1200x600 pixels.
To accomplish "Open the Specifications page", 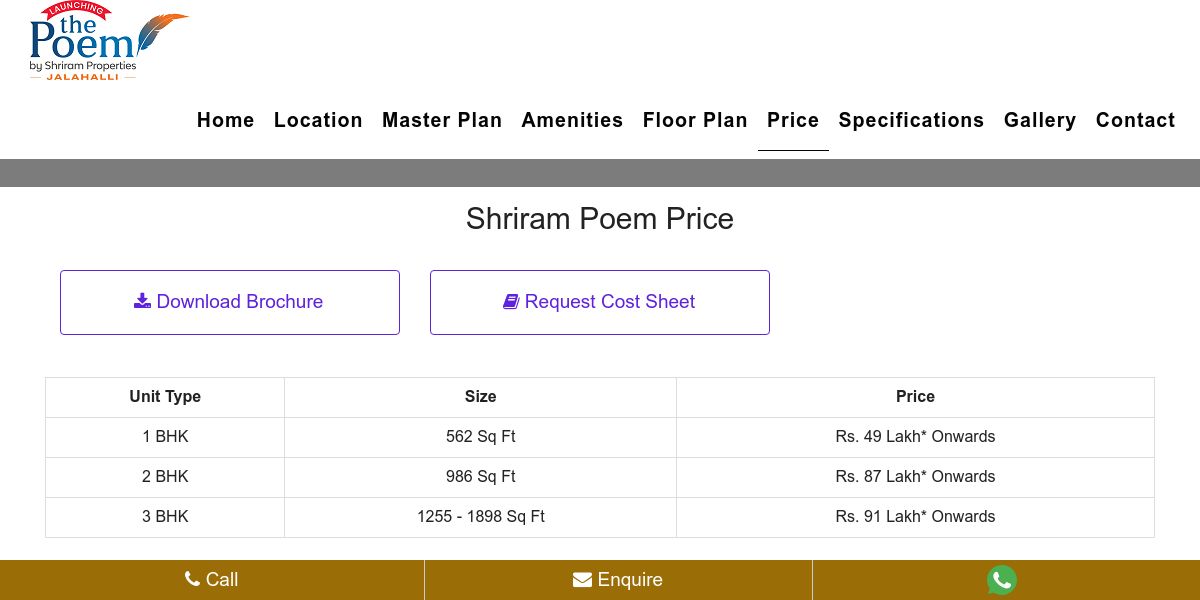I will tap(911, 120).
